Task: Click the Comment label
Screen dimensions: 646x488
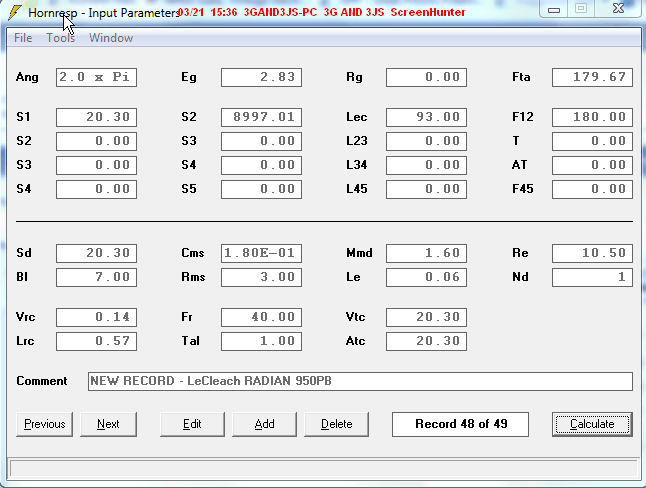Action: [x=42, y=381]
